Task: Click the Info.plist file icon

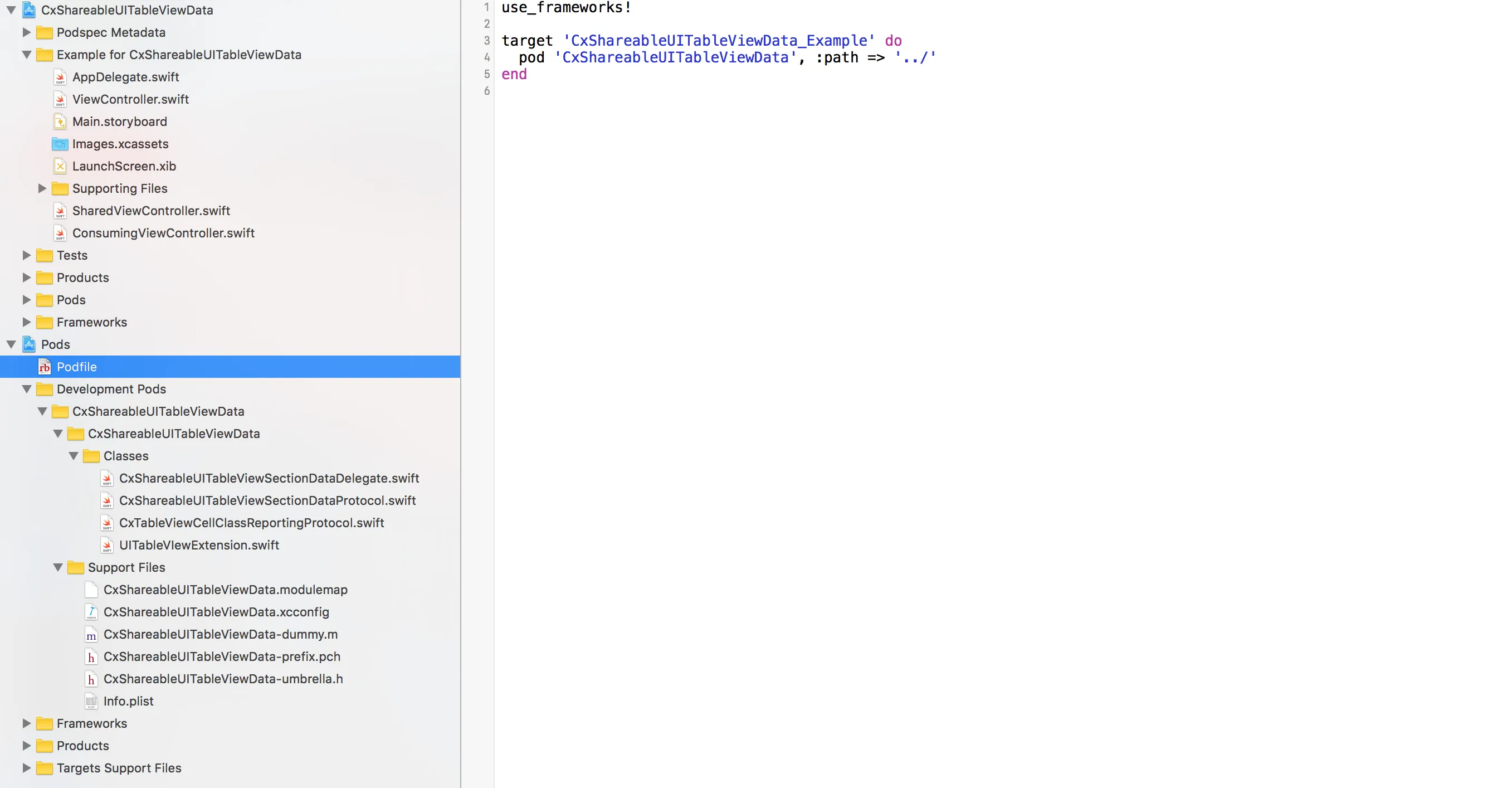Action: pos(91,701)
